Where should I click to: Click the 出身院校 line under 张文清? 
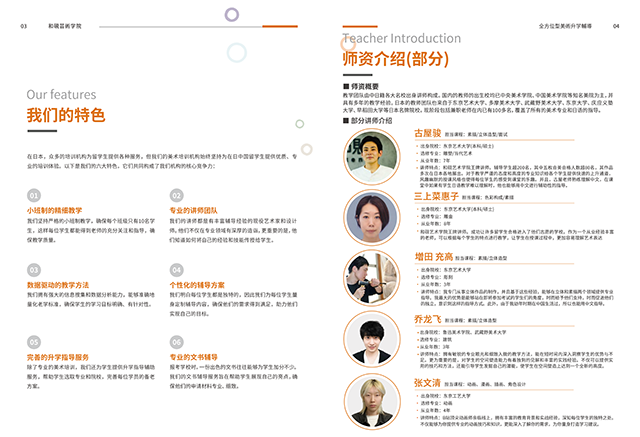(x=445, y=396)
